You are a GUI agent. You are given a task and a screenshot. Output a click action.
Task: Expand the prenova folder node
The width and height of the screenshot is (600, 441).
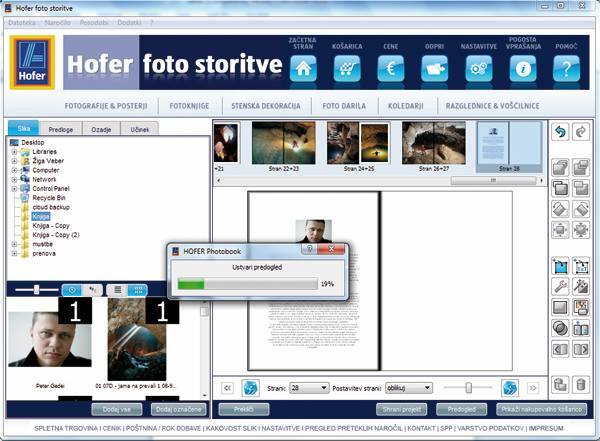point(14,253)
